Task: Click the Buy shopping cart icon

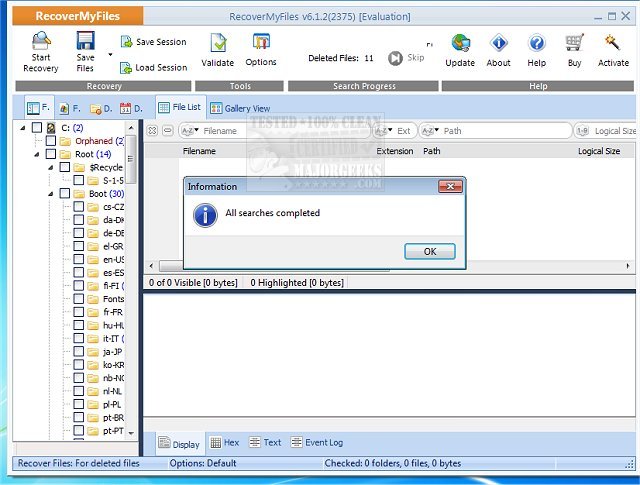Action: click(x=574, y=42)
